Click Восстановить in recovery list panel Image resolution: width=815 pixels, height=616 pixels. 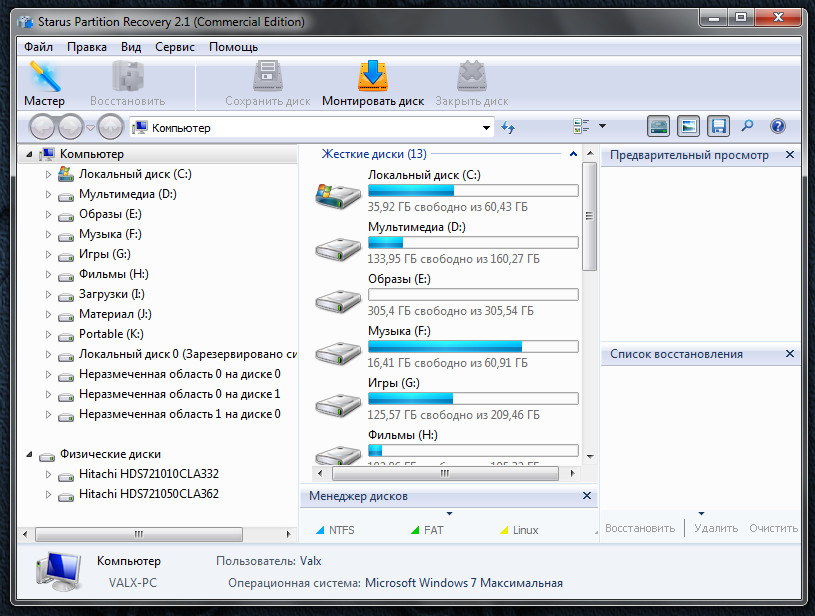coord(640,528)
